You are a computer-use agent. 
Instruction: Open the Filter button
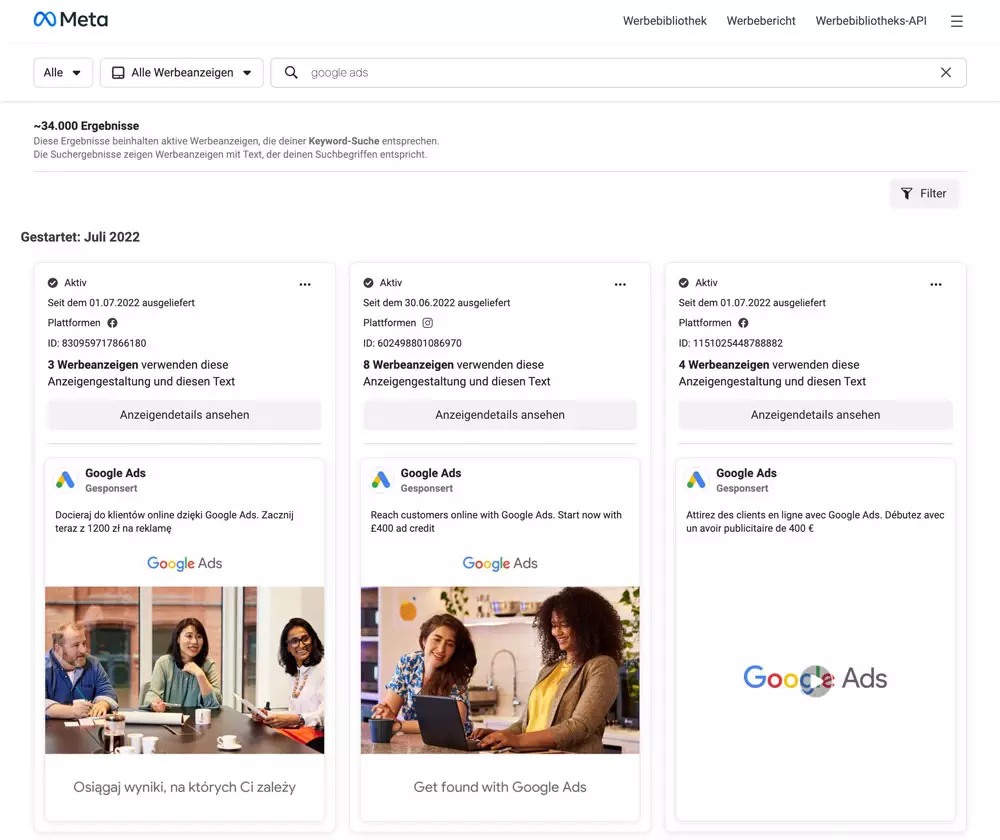924,193
